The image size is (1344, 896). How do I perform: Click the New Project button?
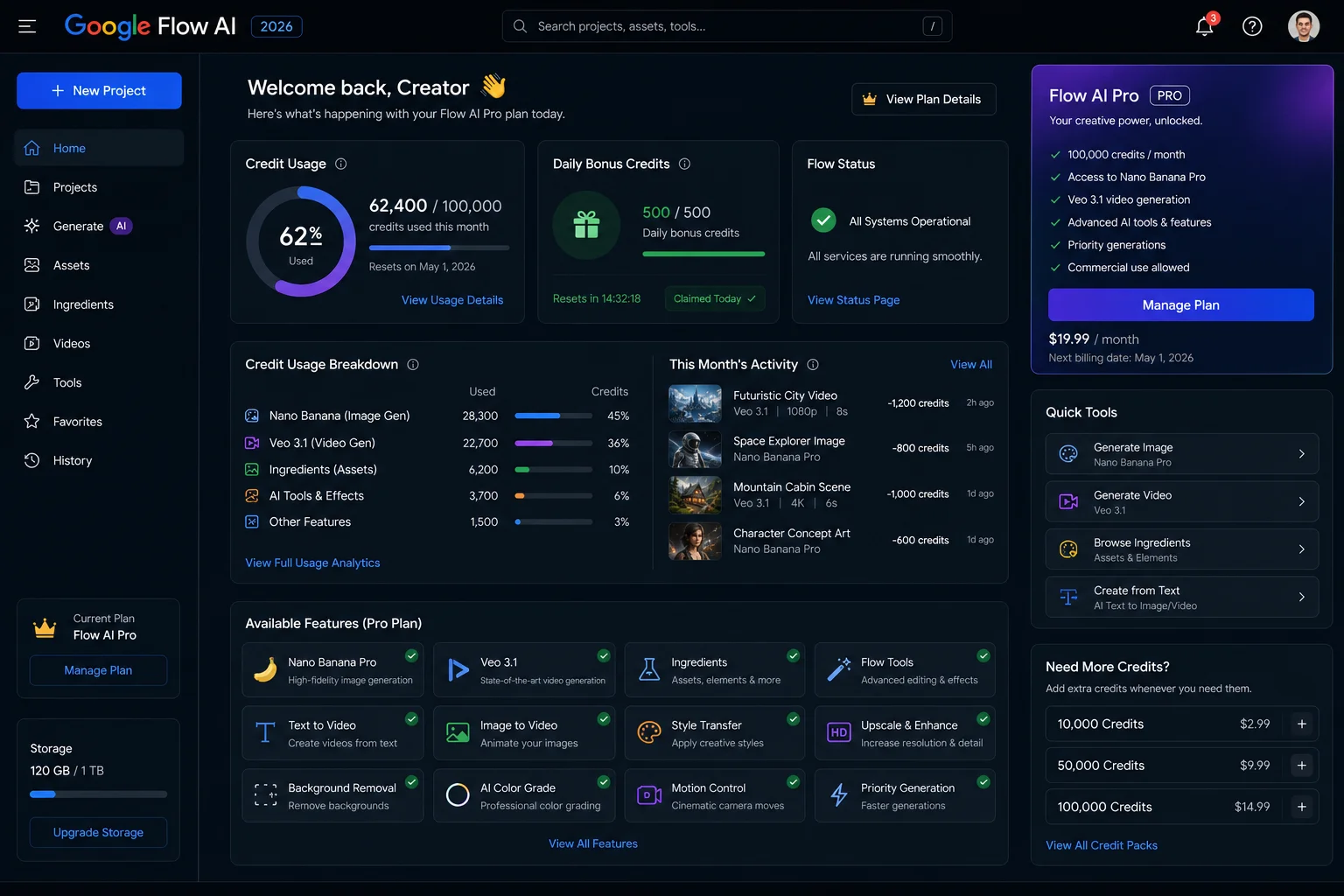[99, 91]
